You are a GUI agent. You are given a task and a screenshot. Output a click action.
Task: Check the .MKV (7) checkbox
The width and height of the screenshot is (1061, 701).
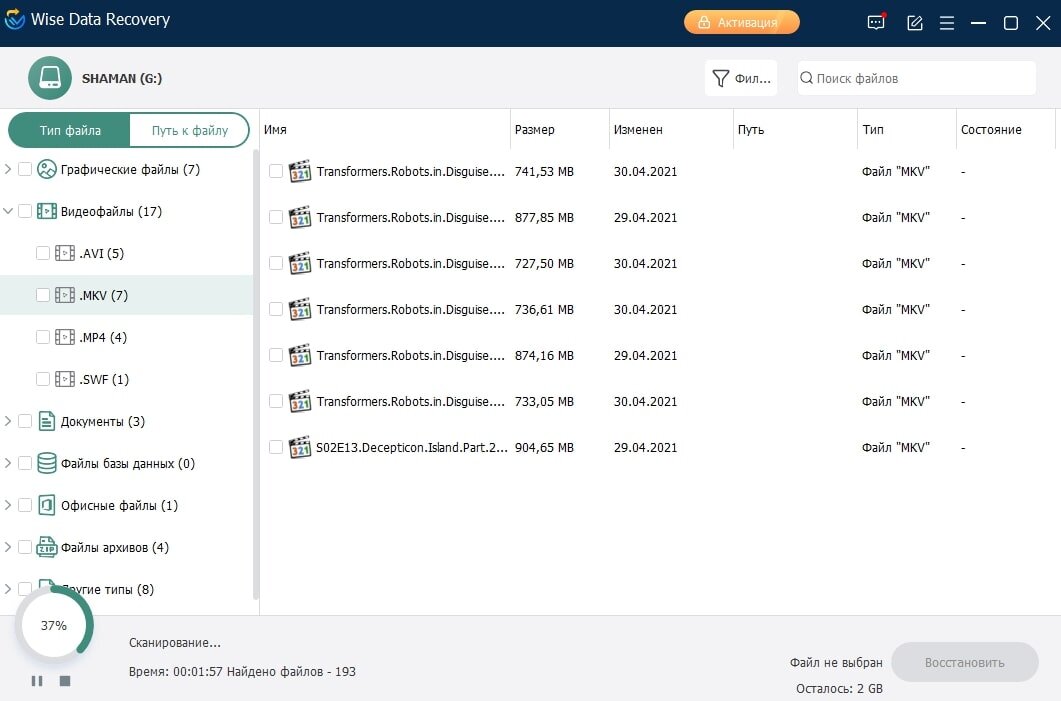(x=43, y=295)
